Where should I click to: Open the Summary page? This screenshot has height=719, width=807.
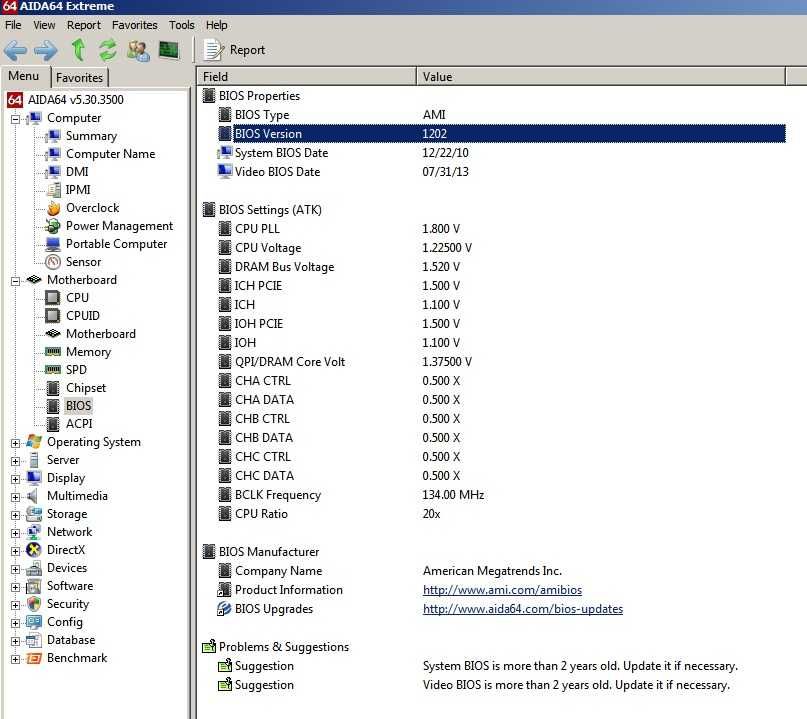(x=92, y=136)
